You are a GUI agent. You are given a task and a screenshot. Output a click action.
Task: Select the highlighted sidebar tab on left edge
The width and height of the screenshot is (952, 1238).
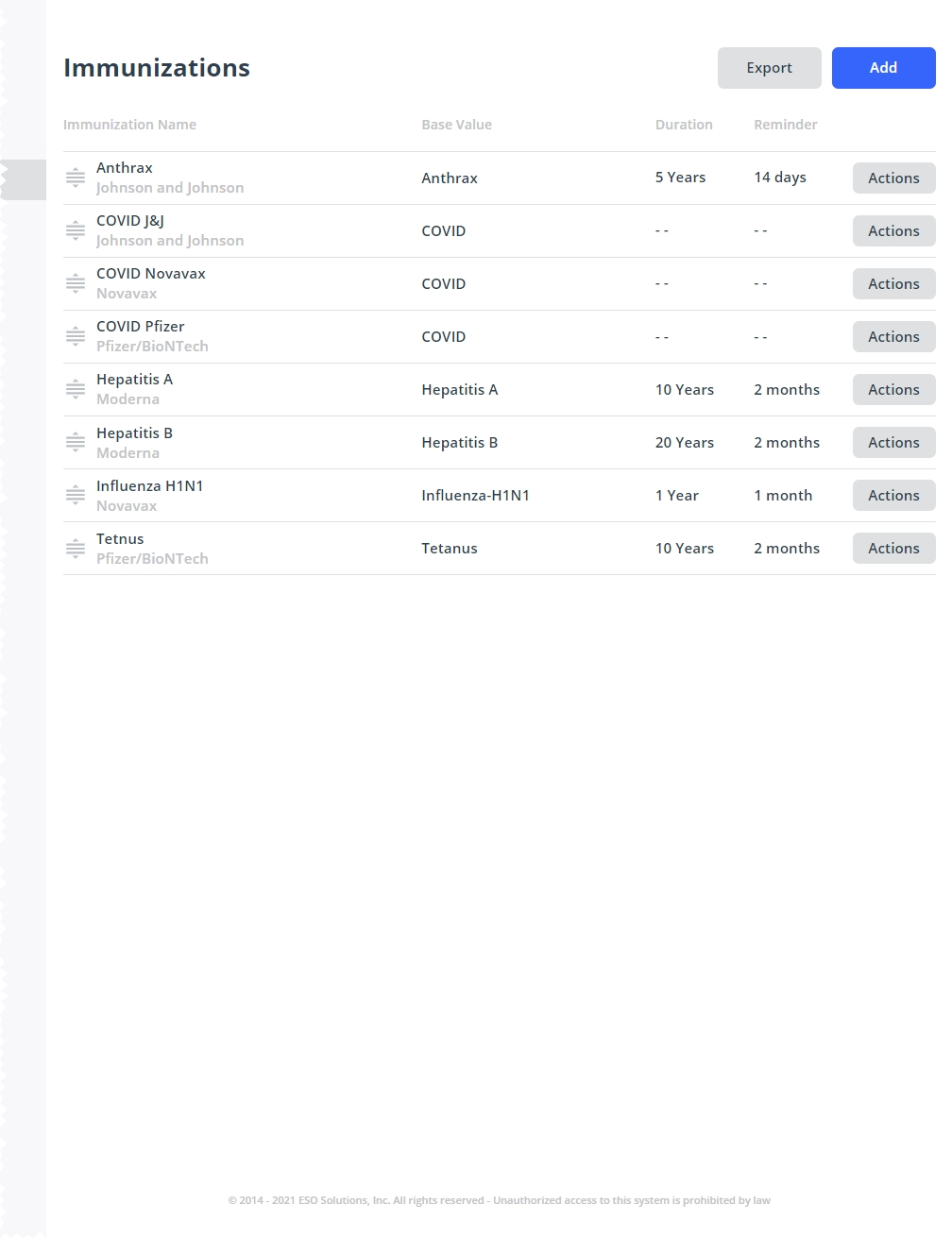click(x=24, y=179)
